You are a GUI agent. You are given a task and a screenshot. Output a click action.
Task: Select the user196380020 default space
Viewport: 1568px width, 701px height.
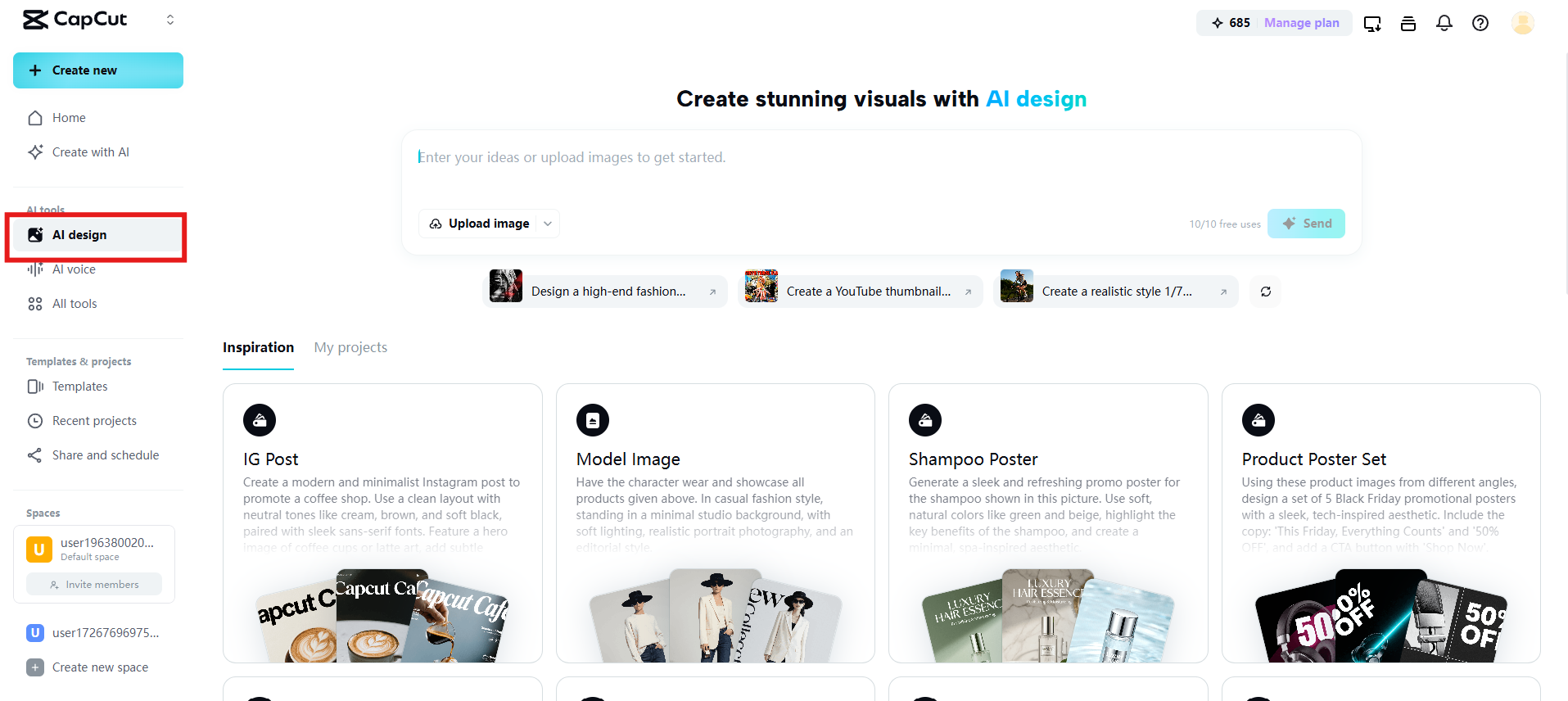(94, 549)
